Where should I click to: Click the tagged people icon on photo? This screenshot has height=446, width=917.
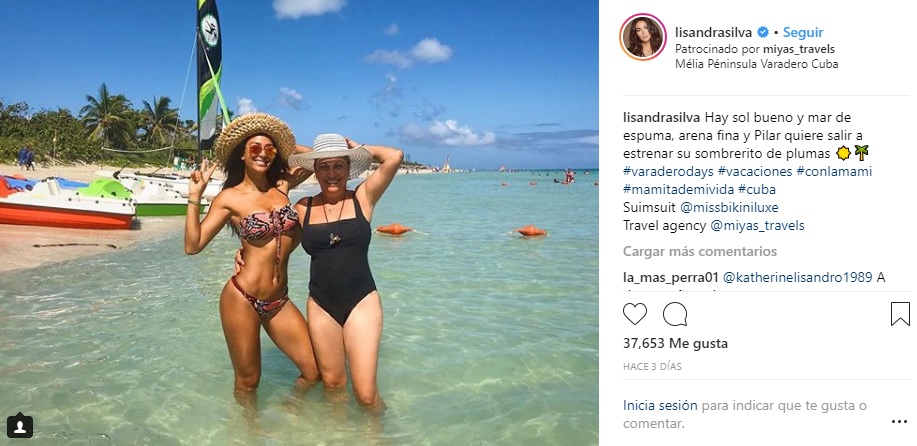(x=19, y=426)
